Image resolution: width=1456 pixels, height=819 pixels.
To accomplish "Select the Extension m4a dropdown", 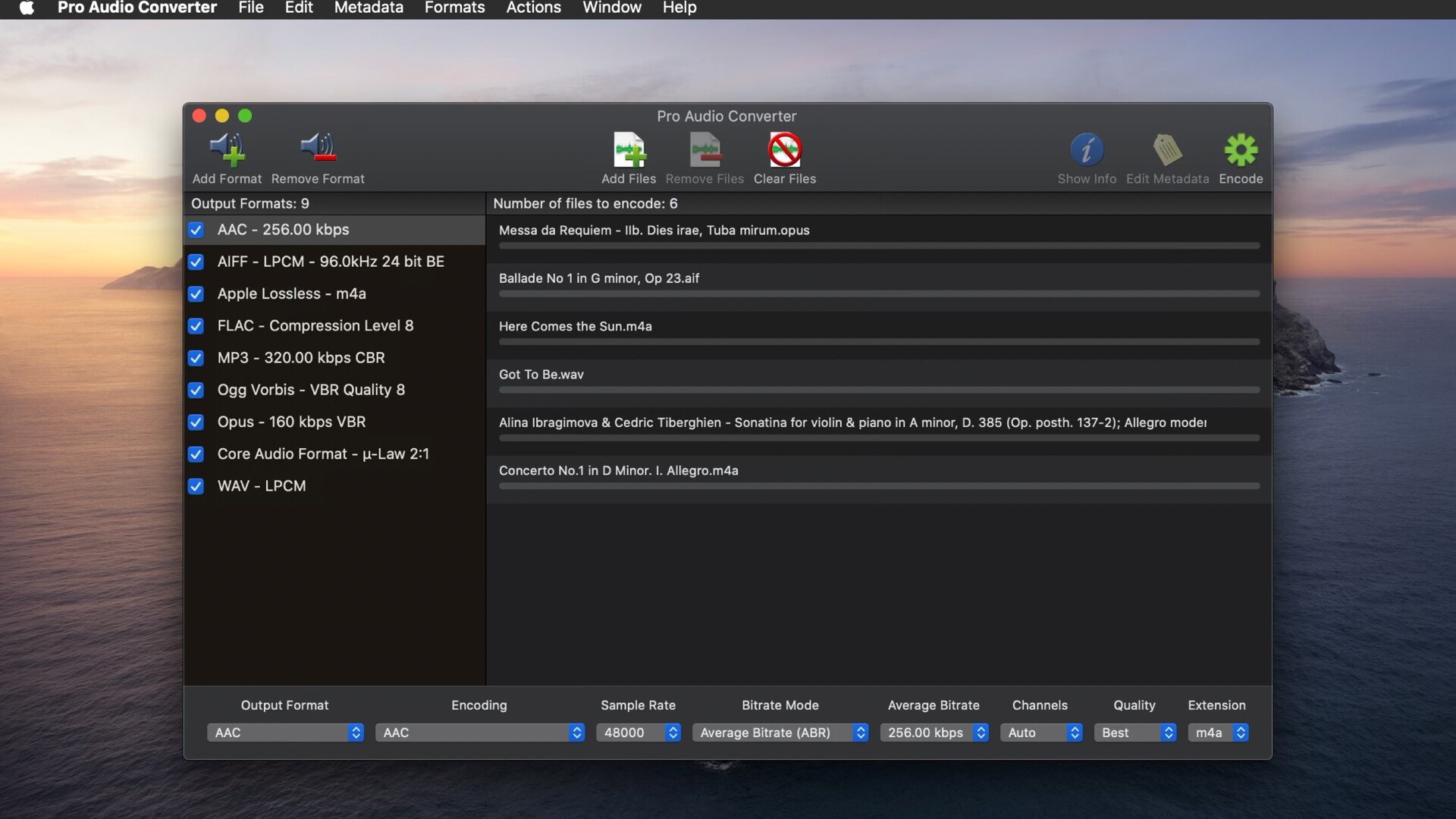I will 1216,732.
